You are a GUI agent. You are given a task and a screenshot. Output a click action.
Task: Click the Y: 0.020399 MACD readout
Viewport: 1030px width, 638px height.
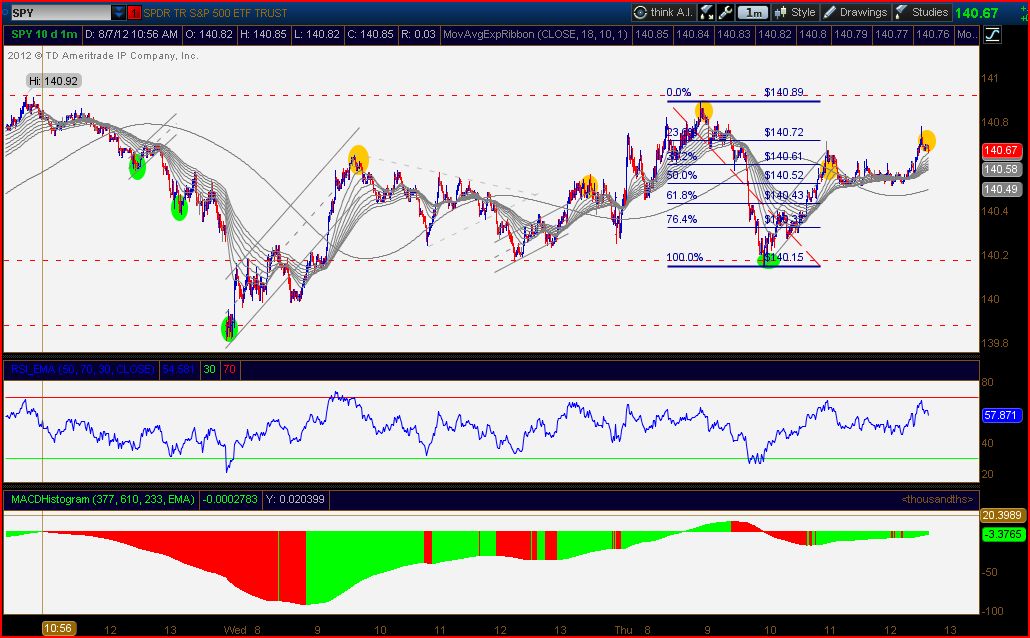click(295, 499)
